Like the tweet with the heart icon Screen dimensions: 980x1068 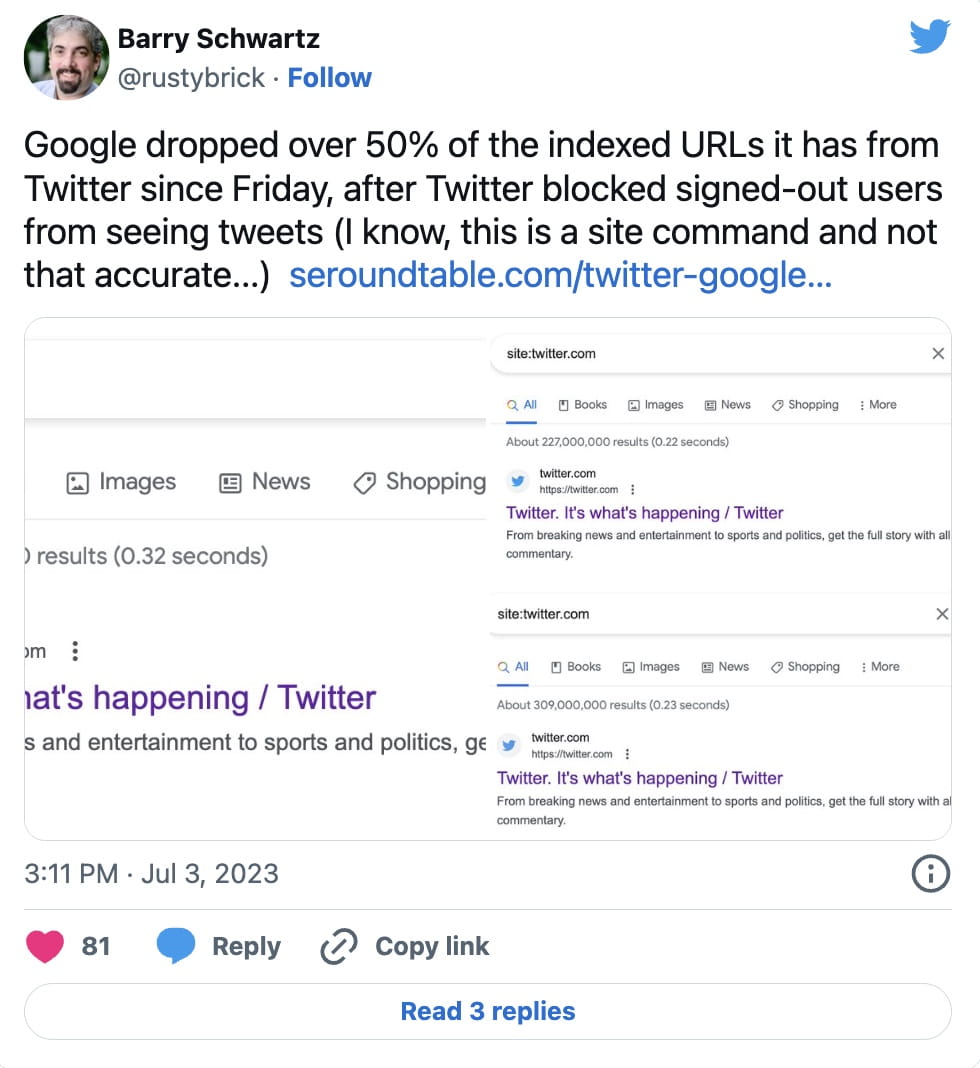click(45, 946)
